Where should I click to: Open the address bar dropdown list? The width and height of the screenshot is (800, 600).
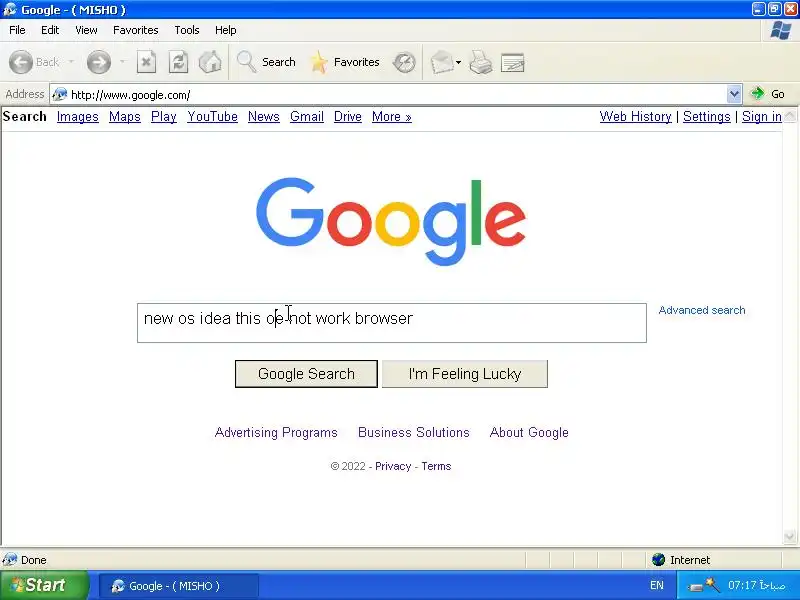point(734,94)
